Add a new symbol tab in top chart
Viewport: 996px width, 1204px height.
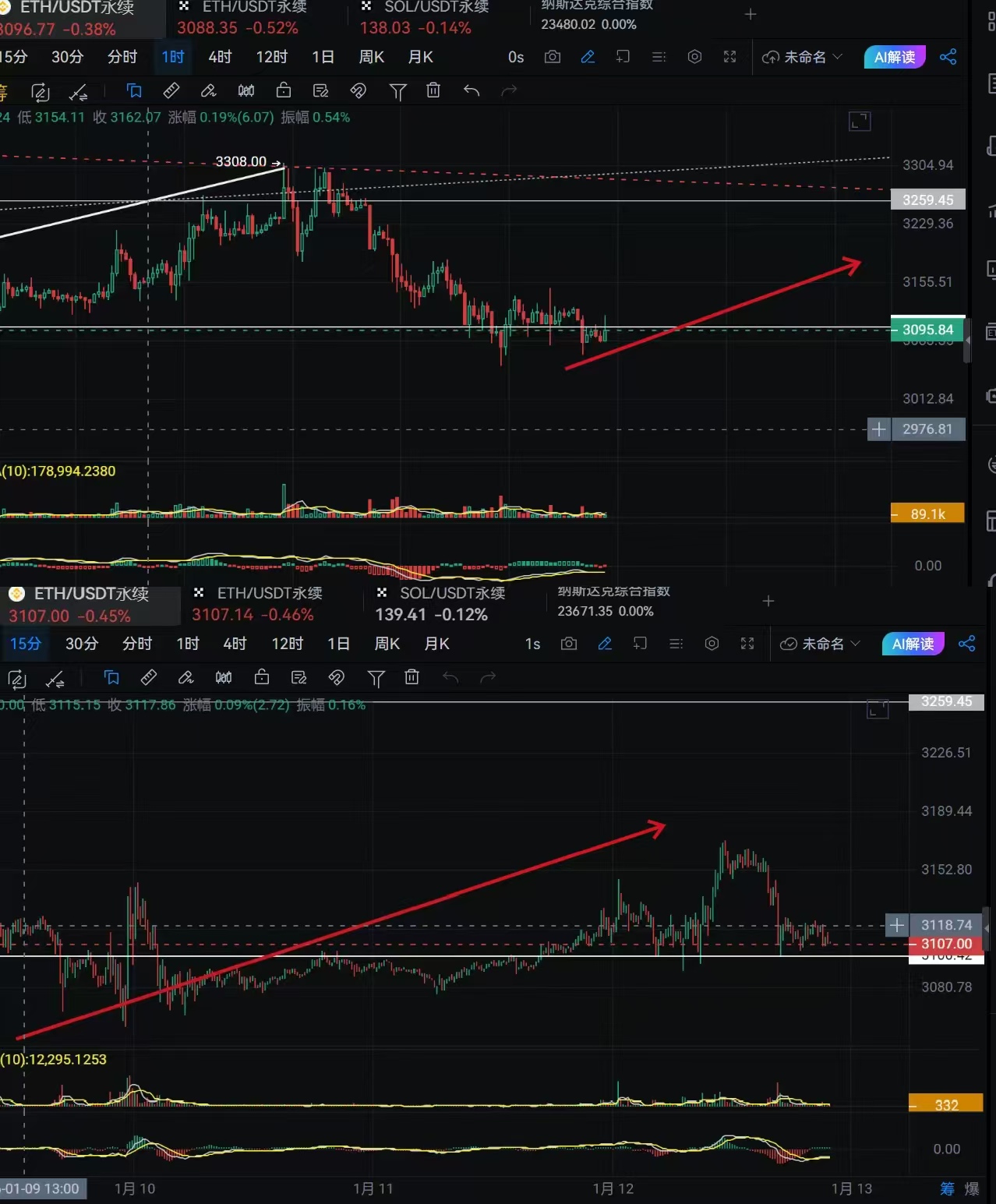(x=751, y=14)
